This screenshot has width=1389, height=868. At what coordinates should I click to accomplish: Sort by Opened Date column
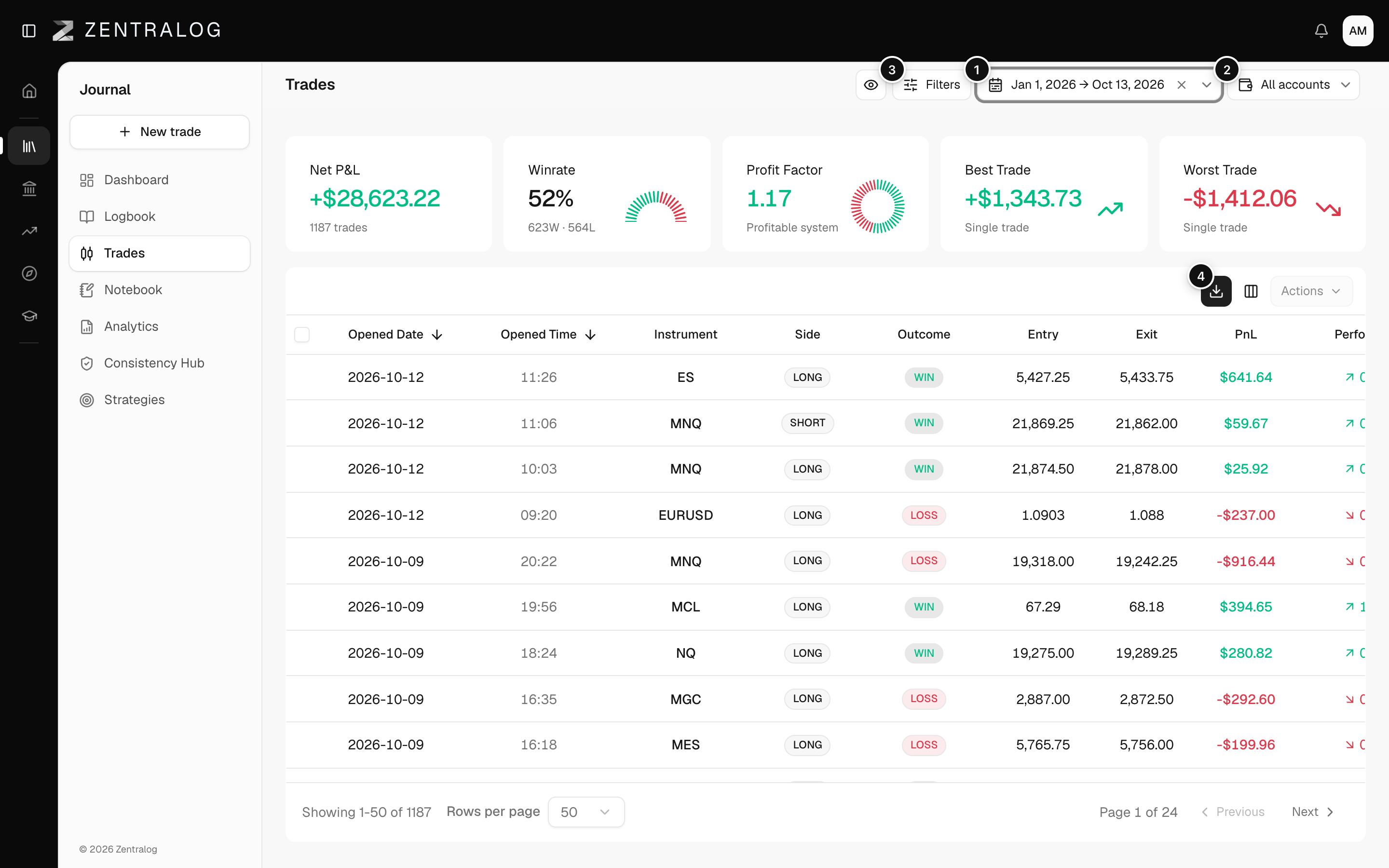click(395, 335)
